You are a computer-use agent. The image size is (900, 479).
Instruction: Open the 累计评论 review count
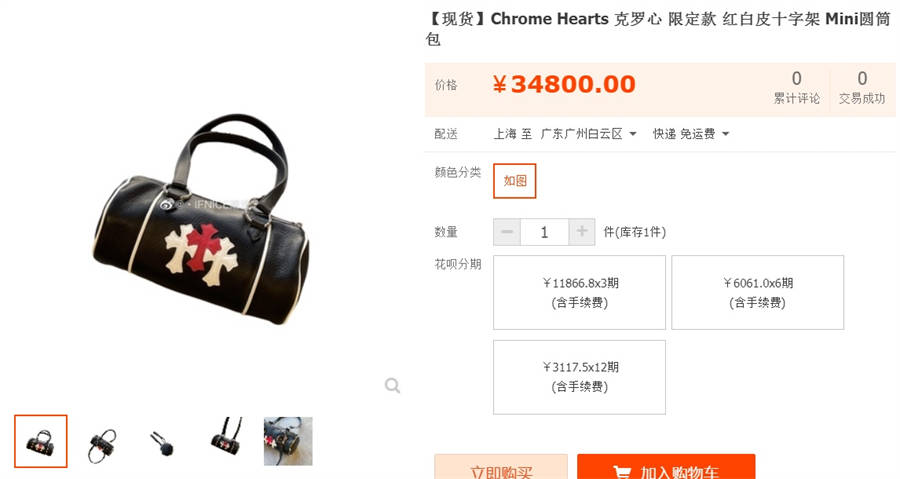[x=797, y=87]
